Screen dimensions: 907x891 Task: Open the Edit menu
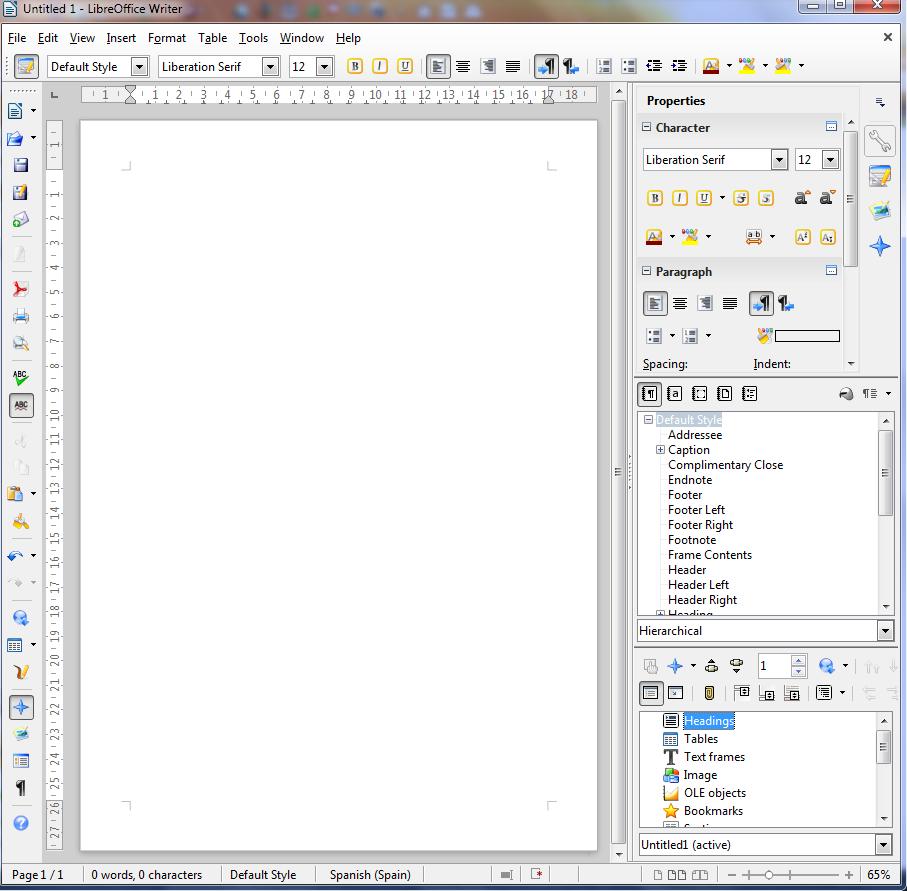[x=47, y=38]
